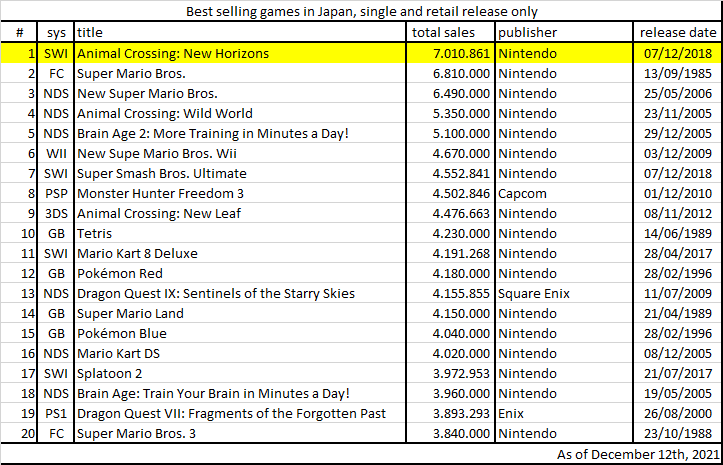The image size is (723, 465).
Task: Click the table title 'Best selling games in Japan'
Action: pos(362,11)
